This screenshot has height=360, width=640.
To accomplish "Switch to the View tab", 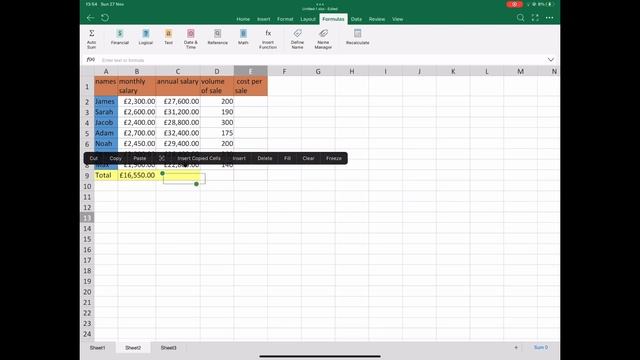I will pos(398,19).
